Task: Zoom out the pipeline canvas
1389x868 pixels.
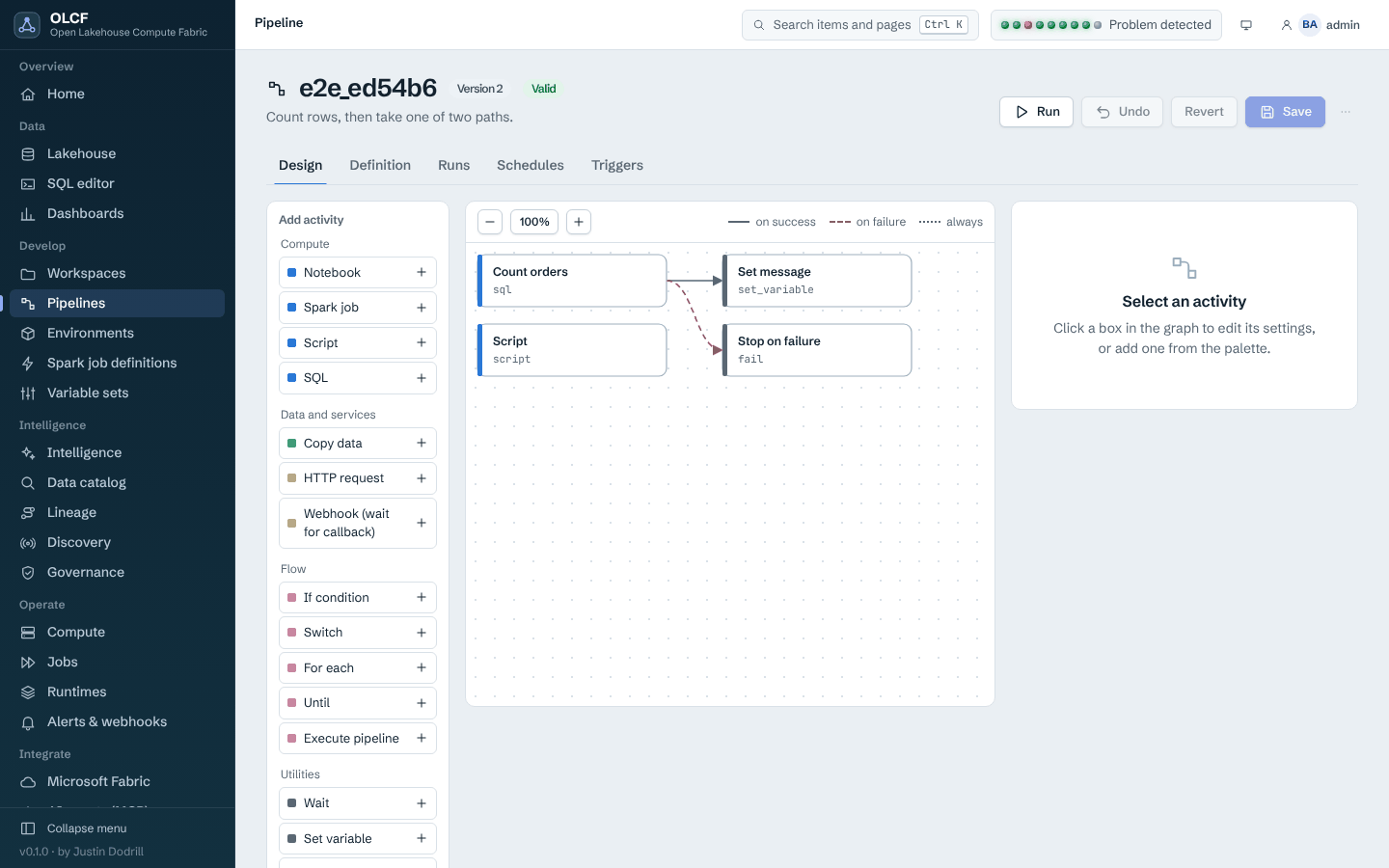Action: (x=490, y=222)
